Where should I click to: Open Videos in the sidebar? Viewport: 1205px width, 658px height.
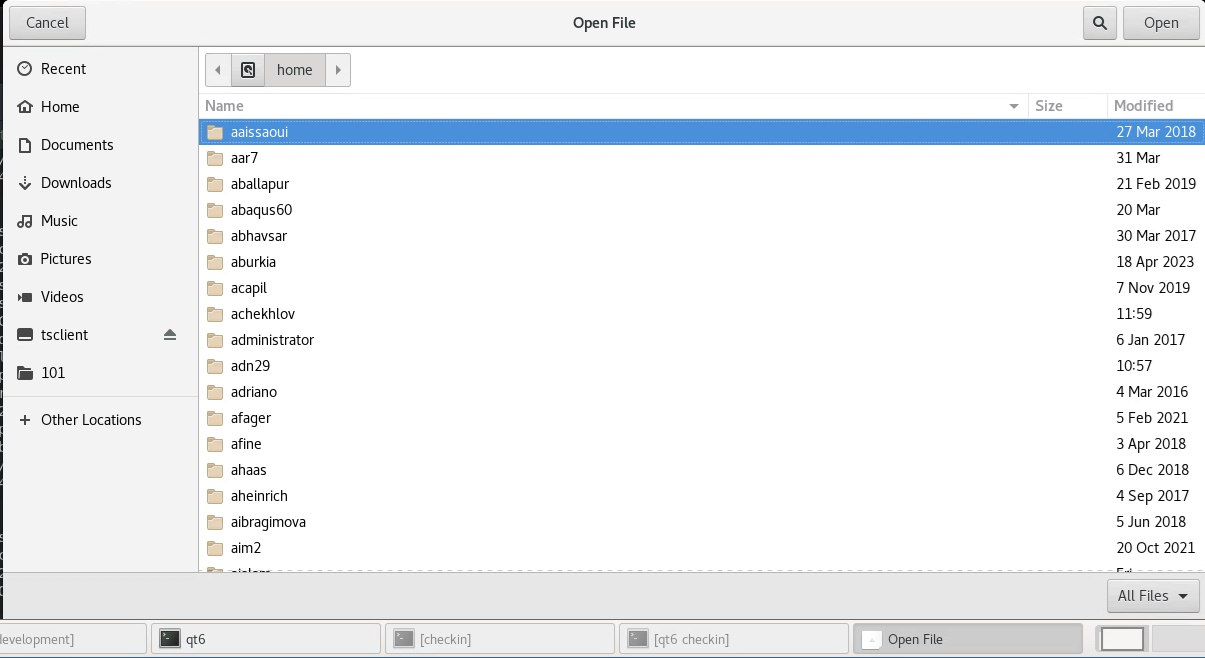pos(99,297)
